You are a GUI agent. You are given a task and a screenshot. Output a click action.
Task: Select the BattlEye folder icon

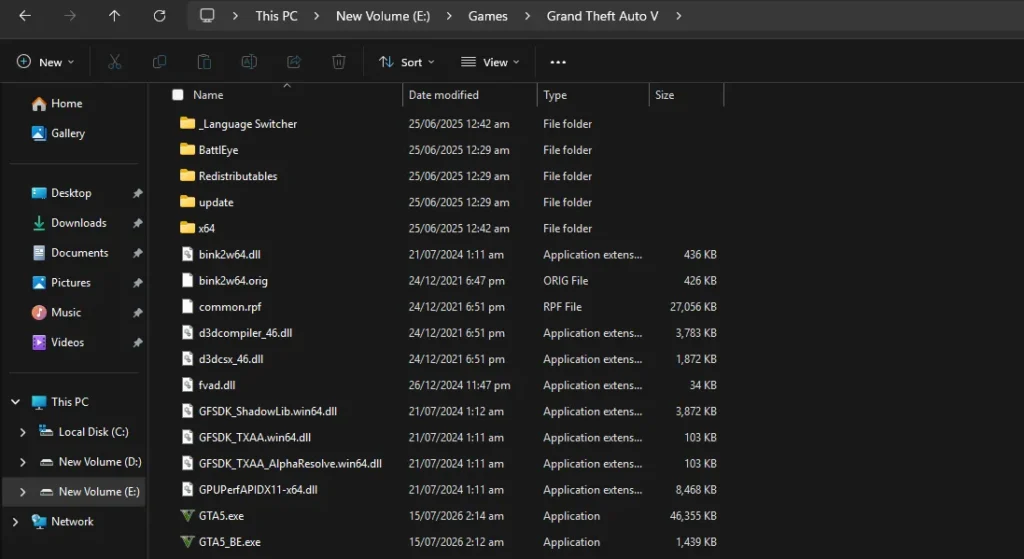[187, 150]
